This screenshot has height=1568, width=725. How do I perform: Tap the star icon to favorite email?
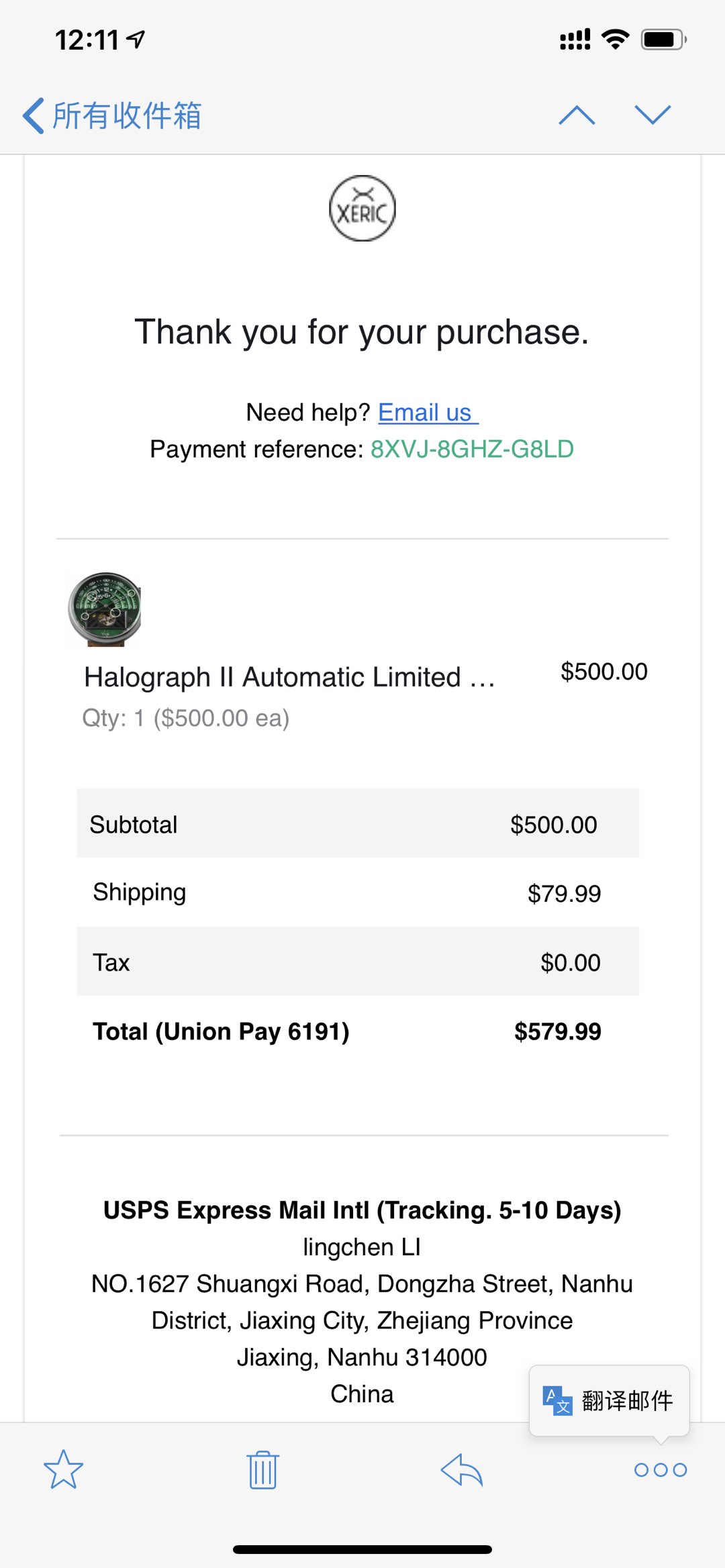tap(63, 1469)
